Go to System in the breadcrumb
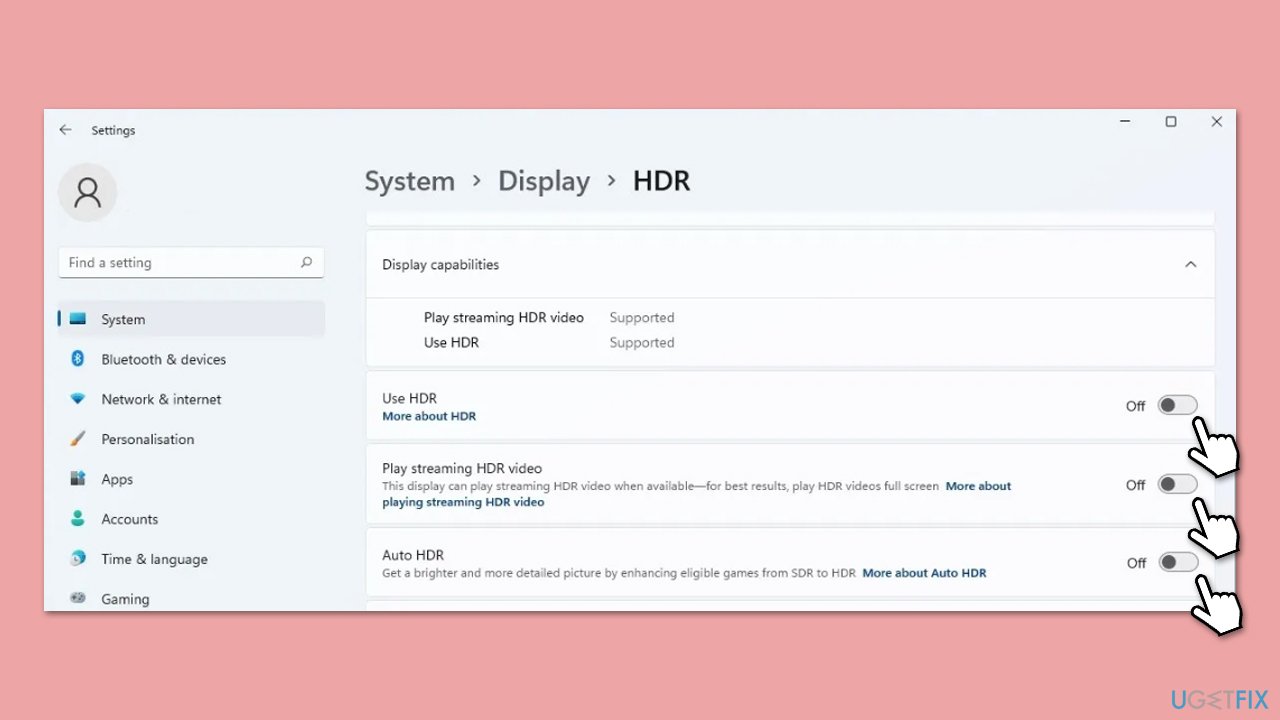The image size is (1280, 720). click(409, 181)
